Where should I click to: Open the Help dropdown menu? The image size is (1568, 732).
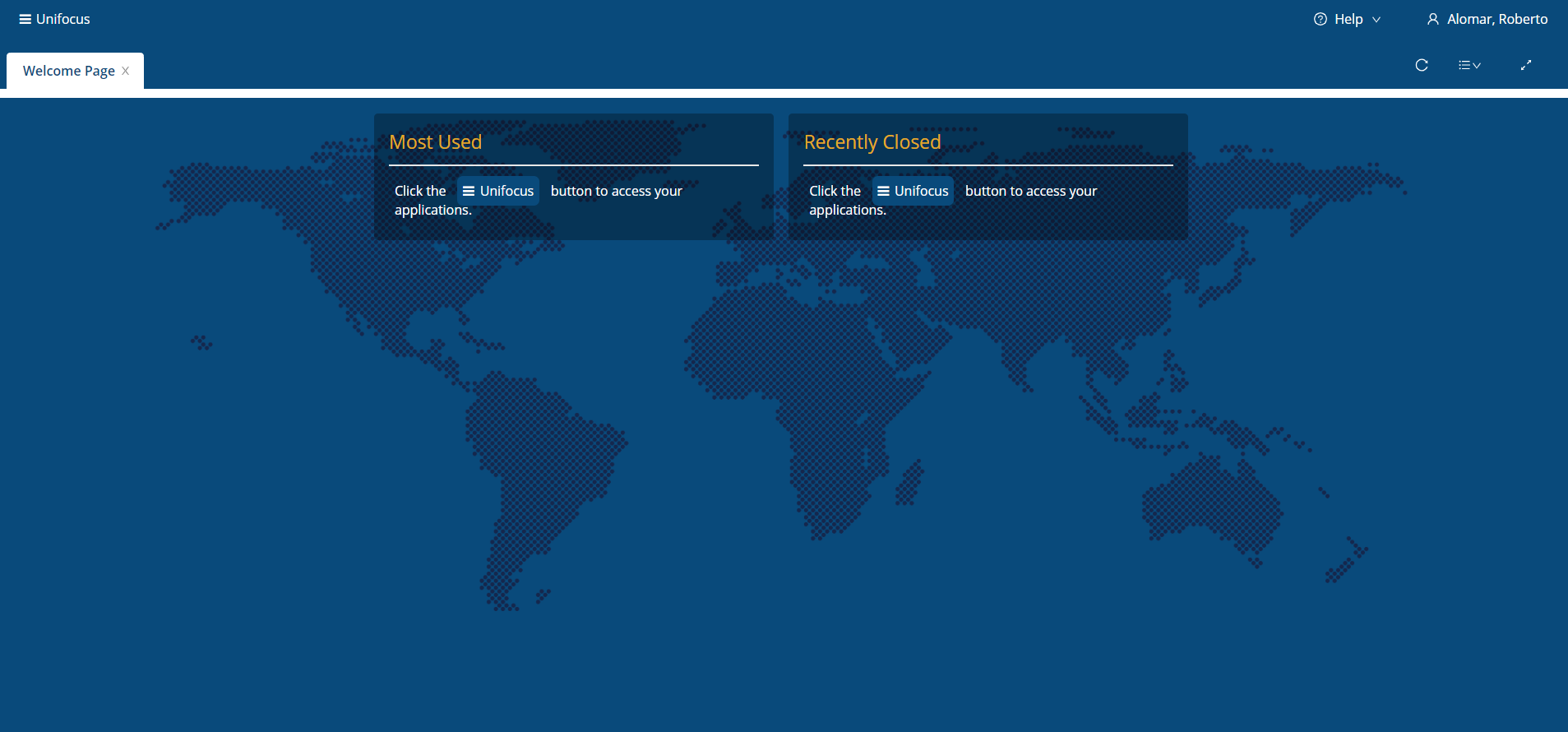[x=1347, y=19]
